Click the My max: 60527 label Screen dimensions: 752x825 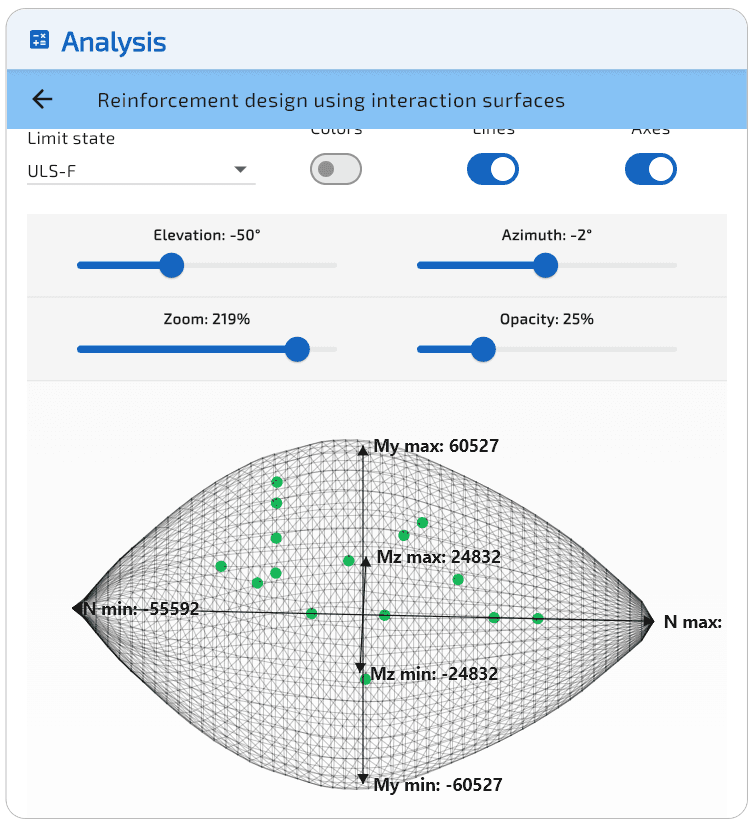(x=435, y=446)
